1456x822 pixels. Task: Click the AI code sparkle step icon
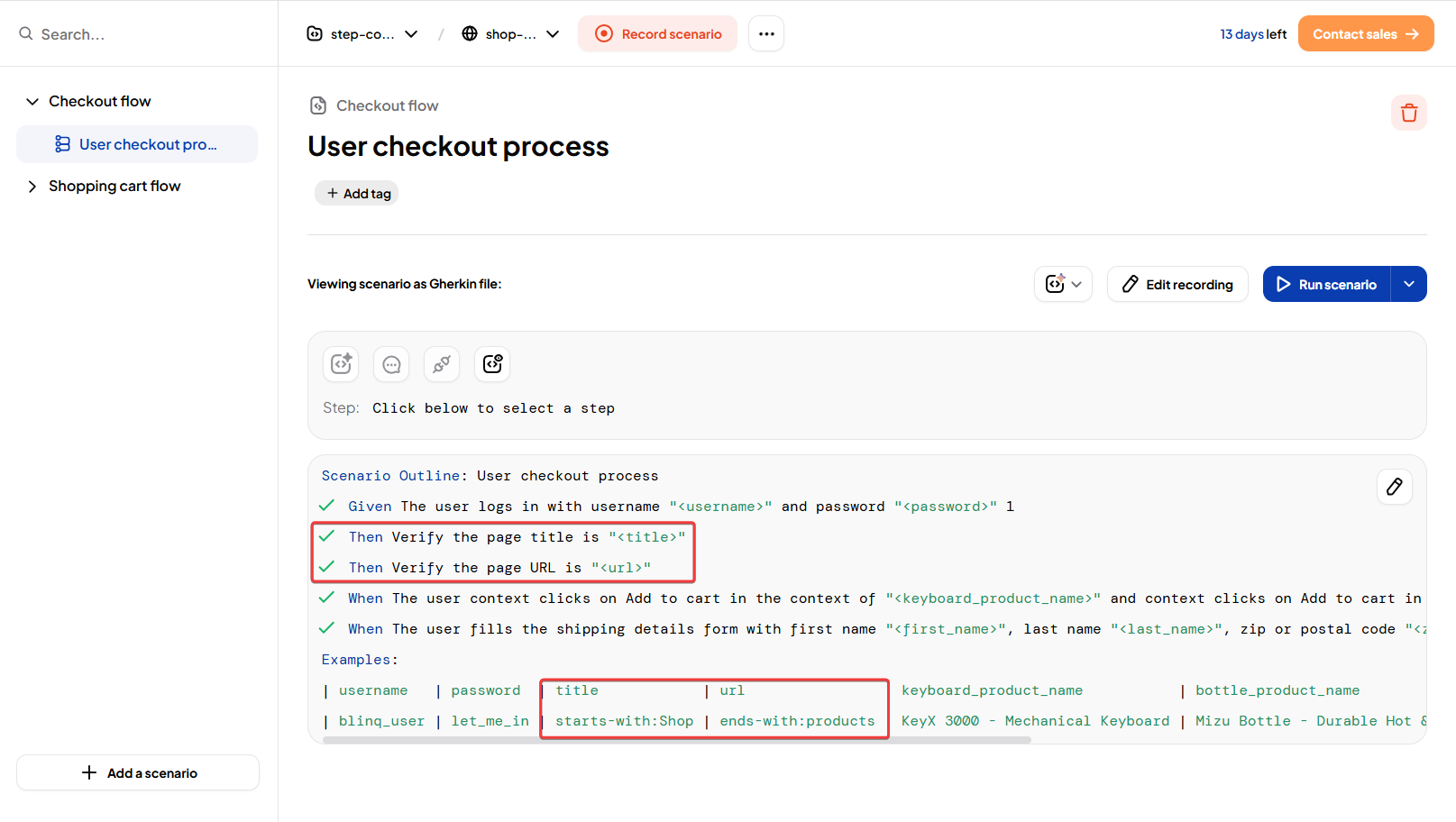click(x=341, y=364)
